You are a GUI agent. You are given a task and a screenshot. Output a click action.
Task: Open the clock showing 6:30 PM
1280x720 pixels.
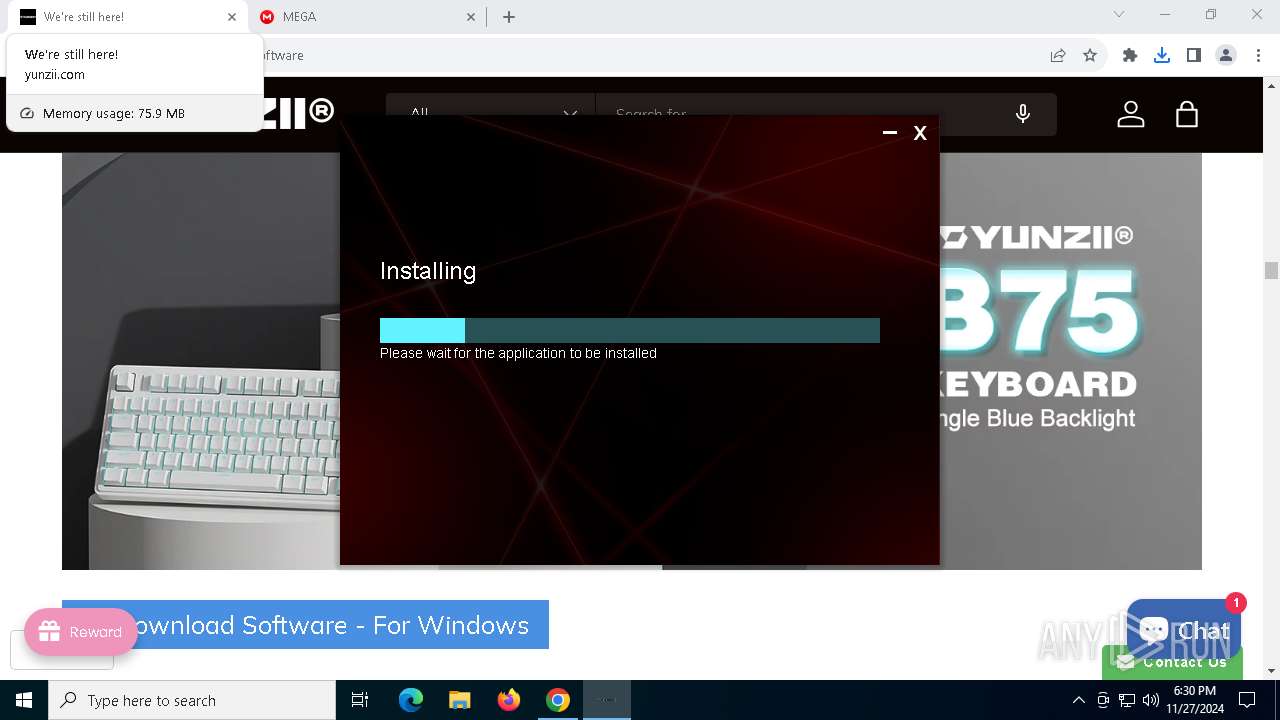click(1194, 700)
